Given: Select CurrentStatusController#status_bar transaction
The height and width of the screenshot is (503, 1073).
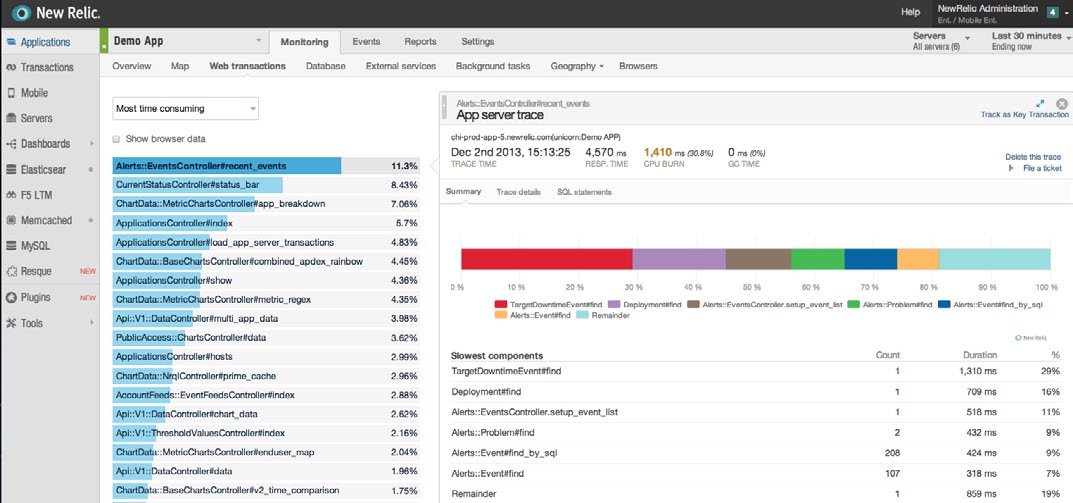Looking at the screenshot, I should (266, 185).
